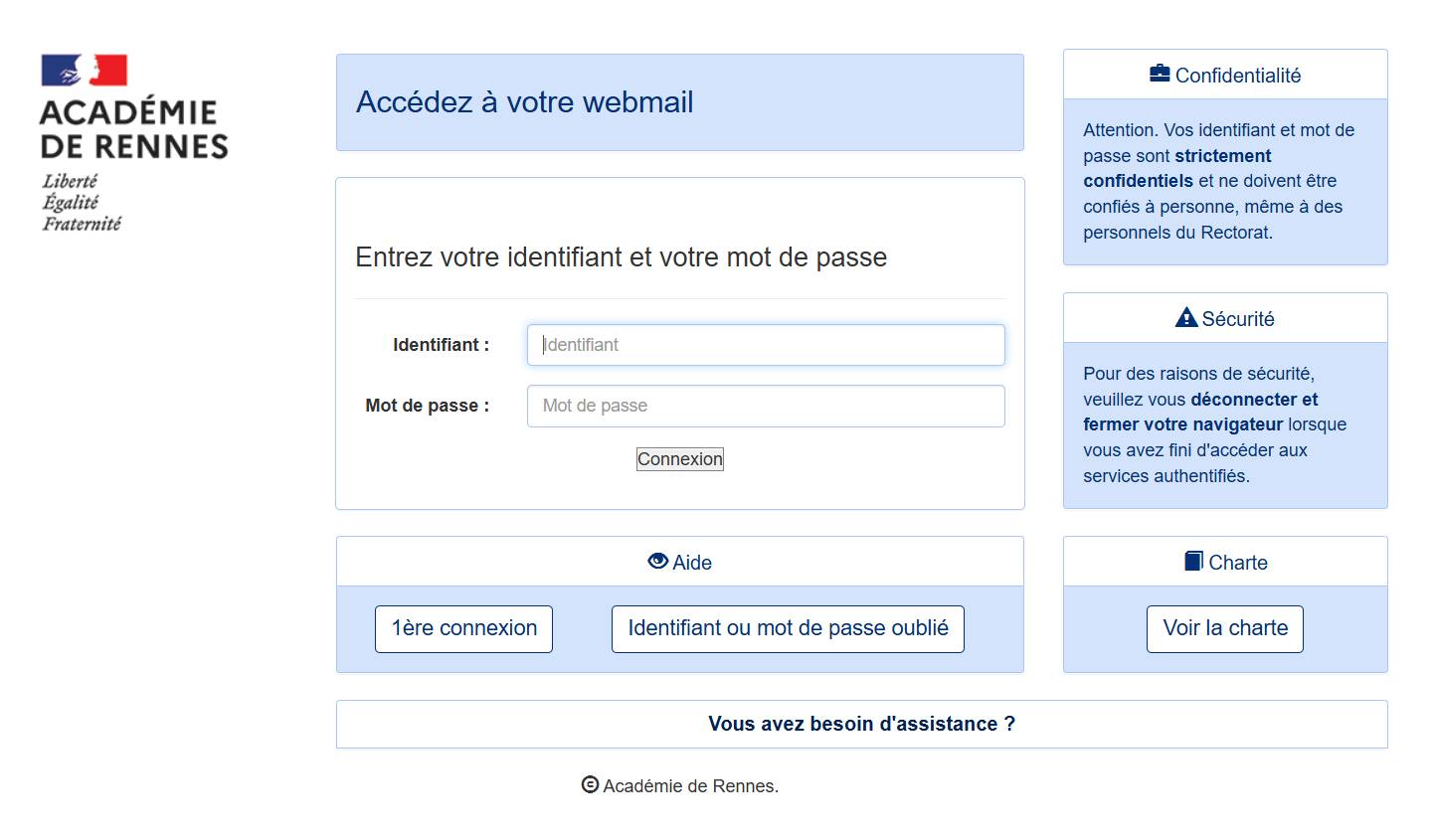The image size is (1435, 840).
Task: Click the eye icon beside Aide
Action: (x=657, y=561)
